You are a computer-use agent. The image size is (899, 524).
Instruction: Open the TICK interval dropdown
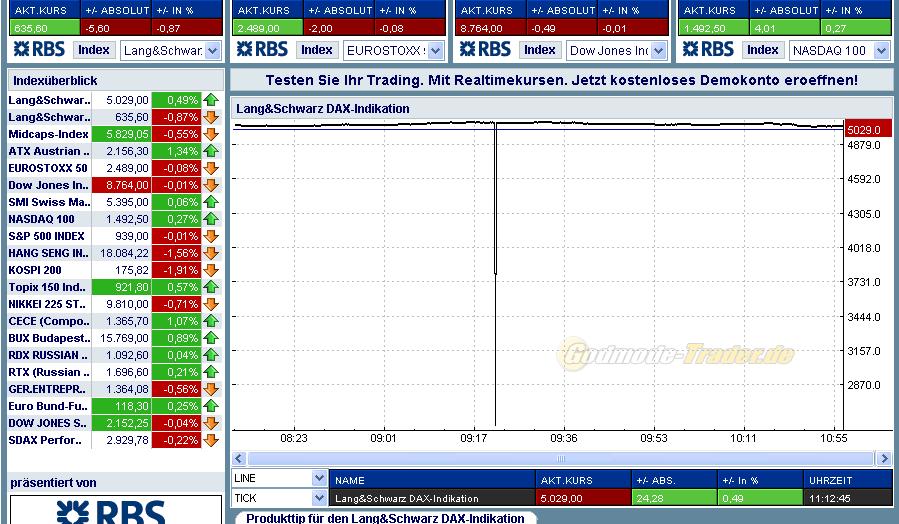pyautogui.click(x=319, y=498)
